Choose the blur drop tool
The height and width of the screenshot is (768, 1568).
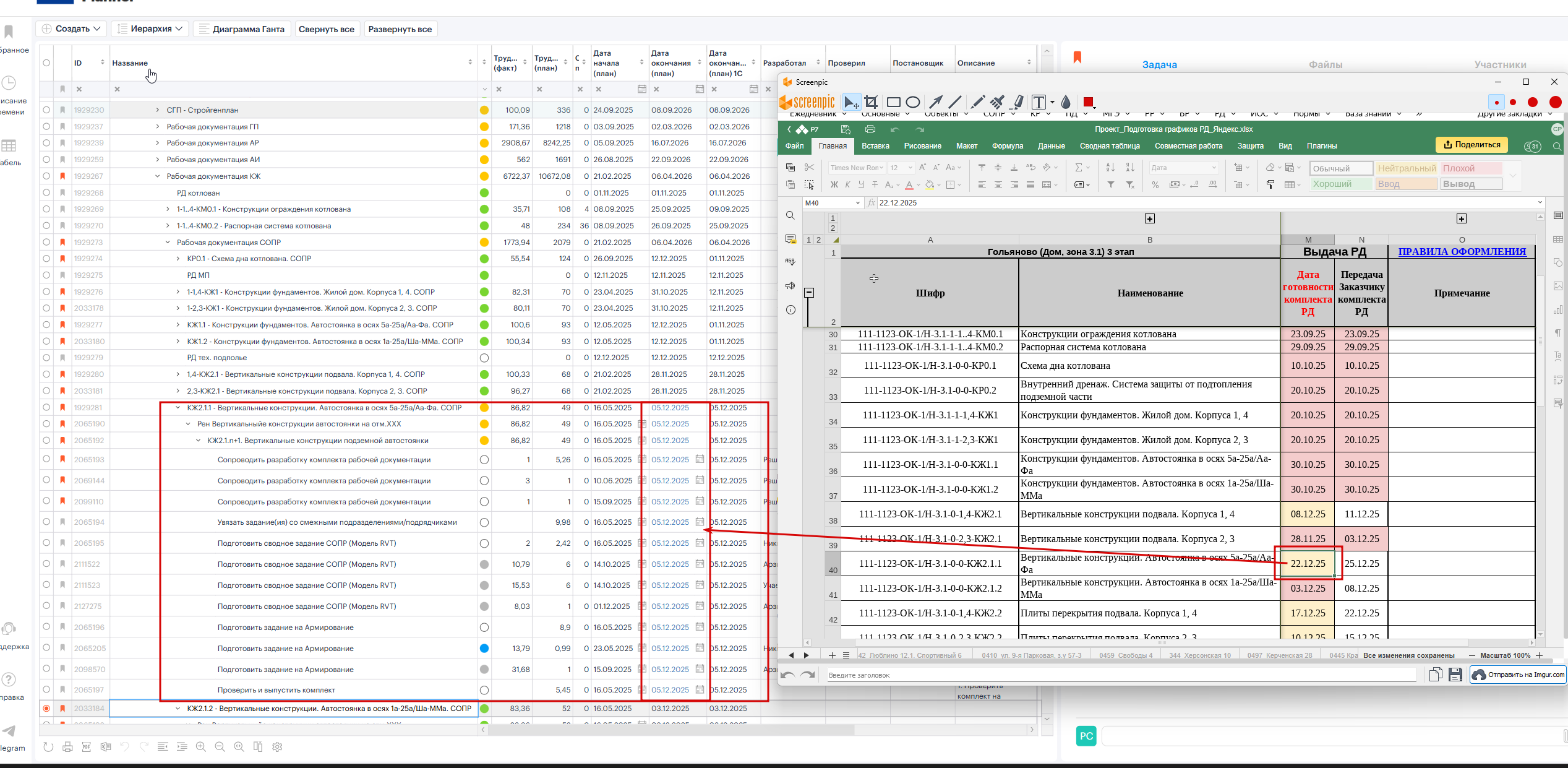[x=1066, y=102]
